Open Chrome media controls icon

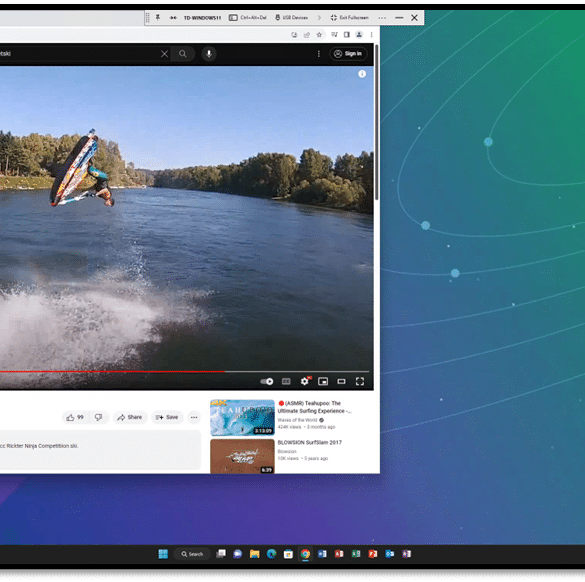[x=334, y=35]
